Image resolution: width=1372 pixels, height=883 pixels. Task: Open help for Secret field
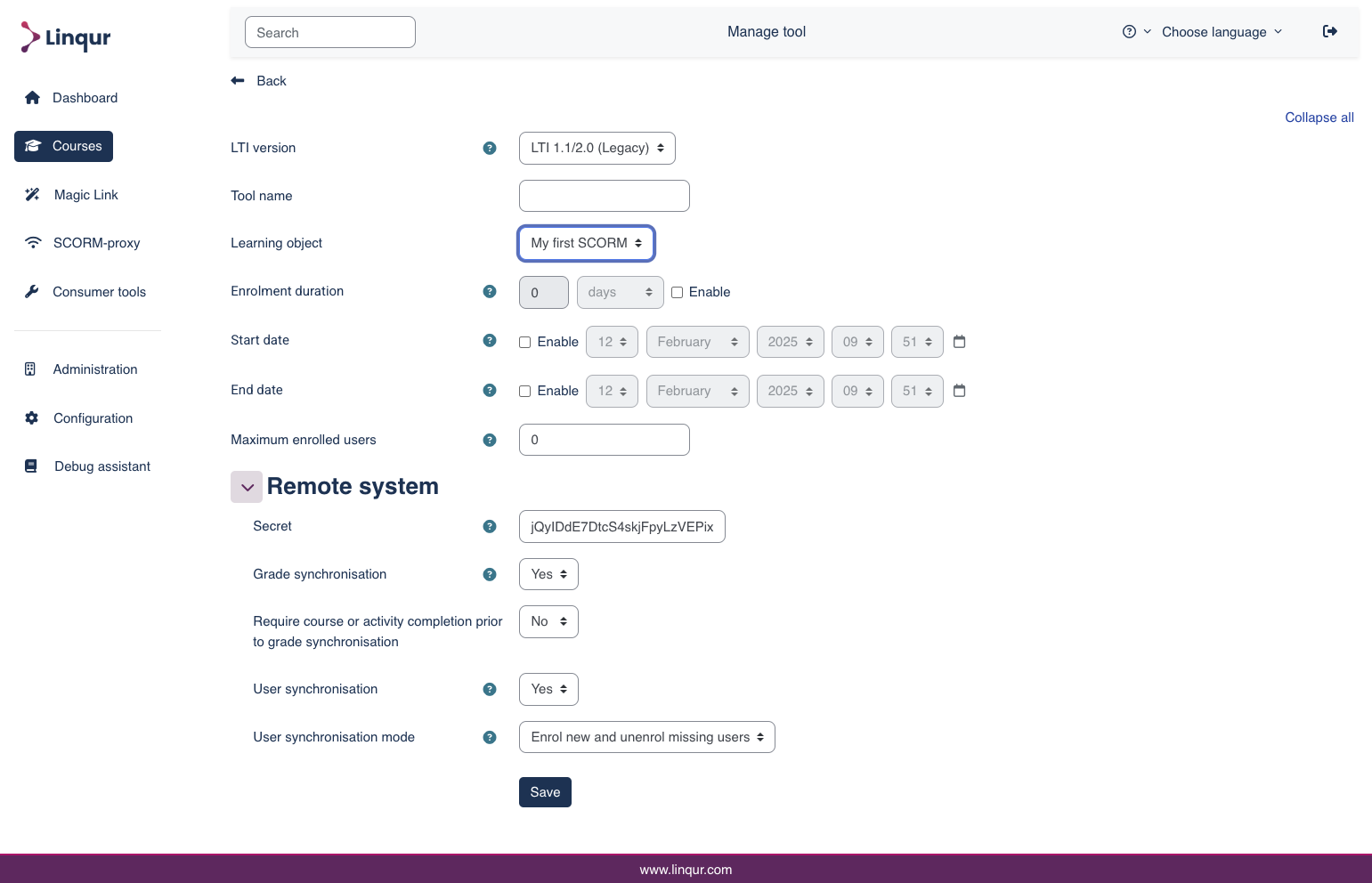click(x=490, y=527)
